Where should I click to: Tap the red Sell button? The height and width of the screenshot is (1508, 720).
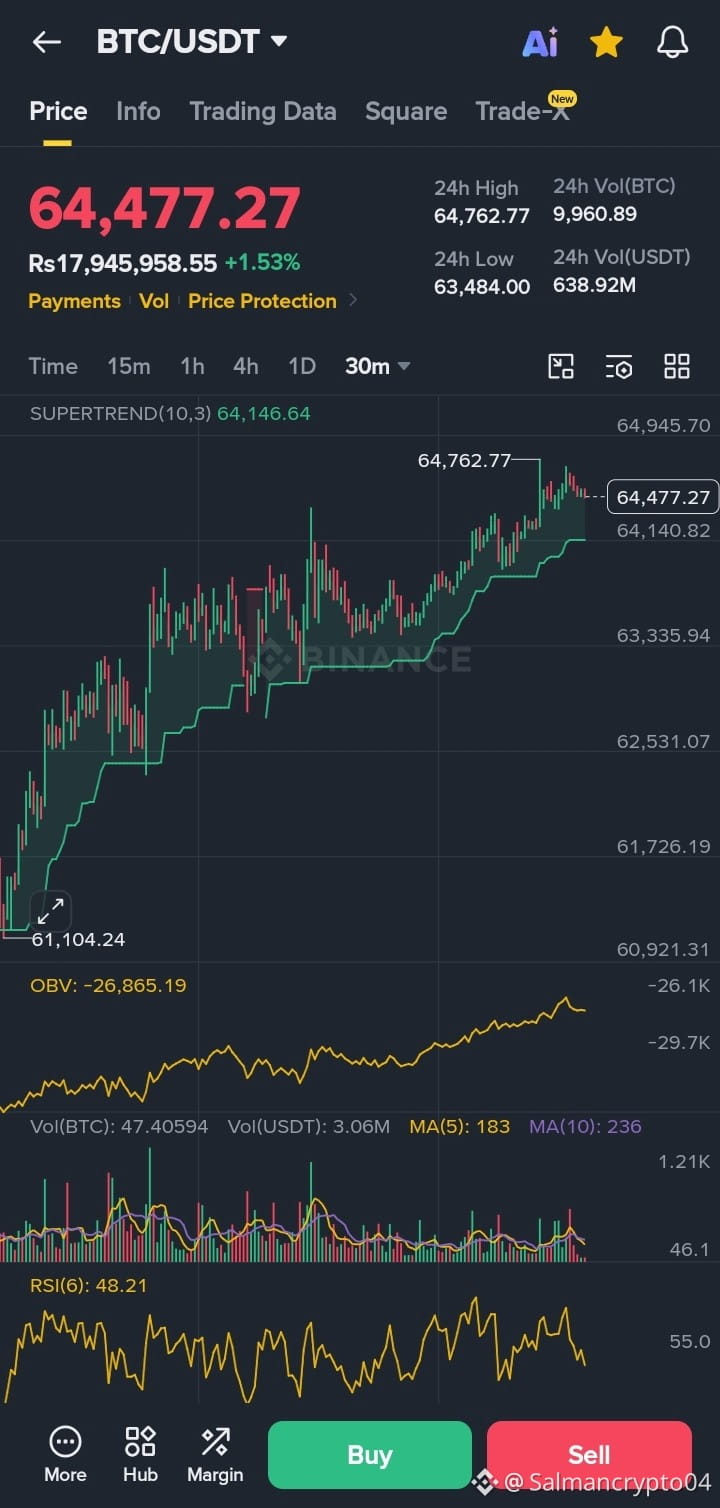(x=589, y=1455)
